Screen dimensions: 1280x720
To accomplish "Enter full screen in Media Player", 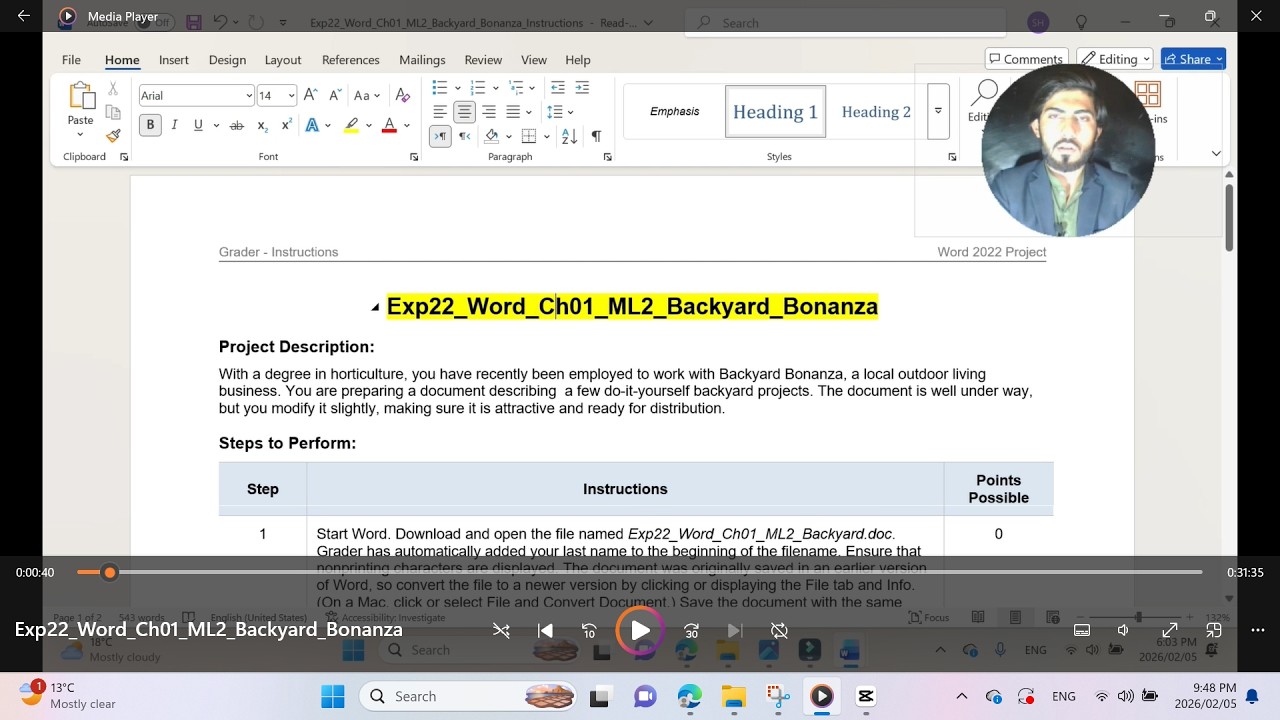I will tap(1169, 630).
